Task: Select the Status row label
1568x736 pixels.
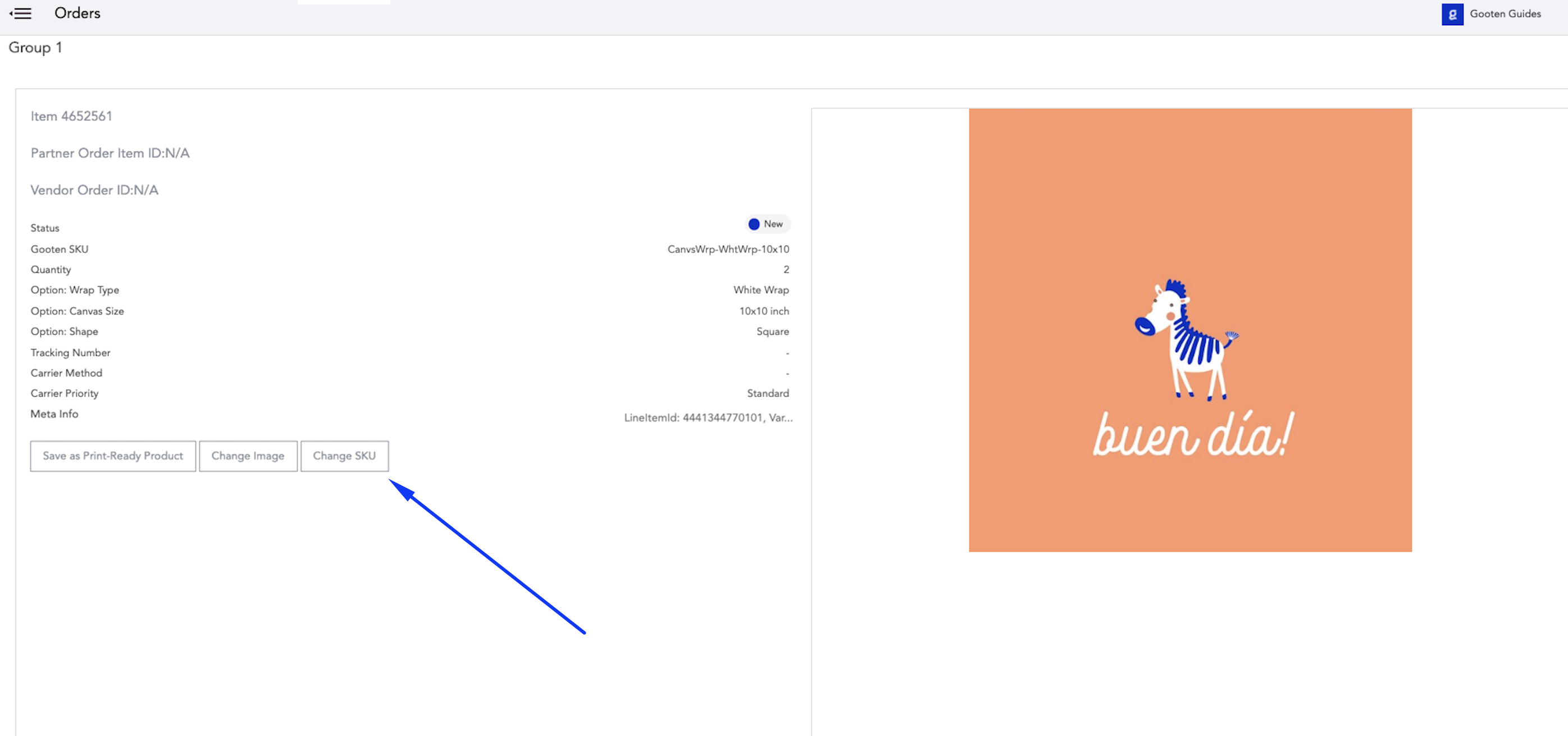Action: pyautogui.click(x=45, y=228)
